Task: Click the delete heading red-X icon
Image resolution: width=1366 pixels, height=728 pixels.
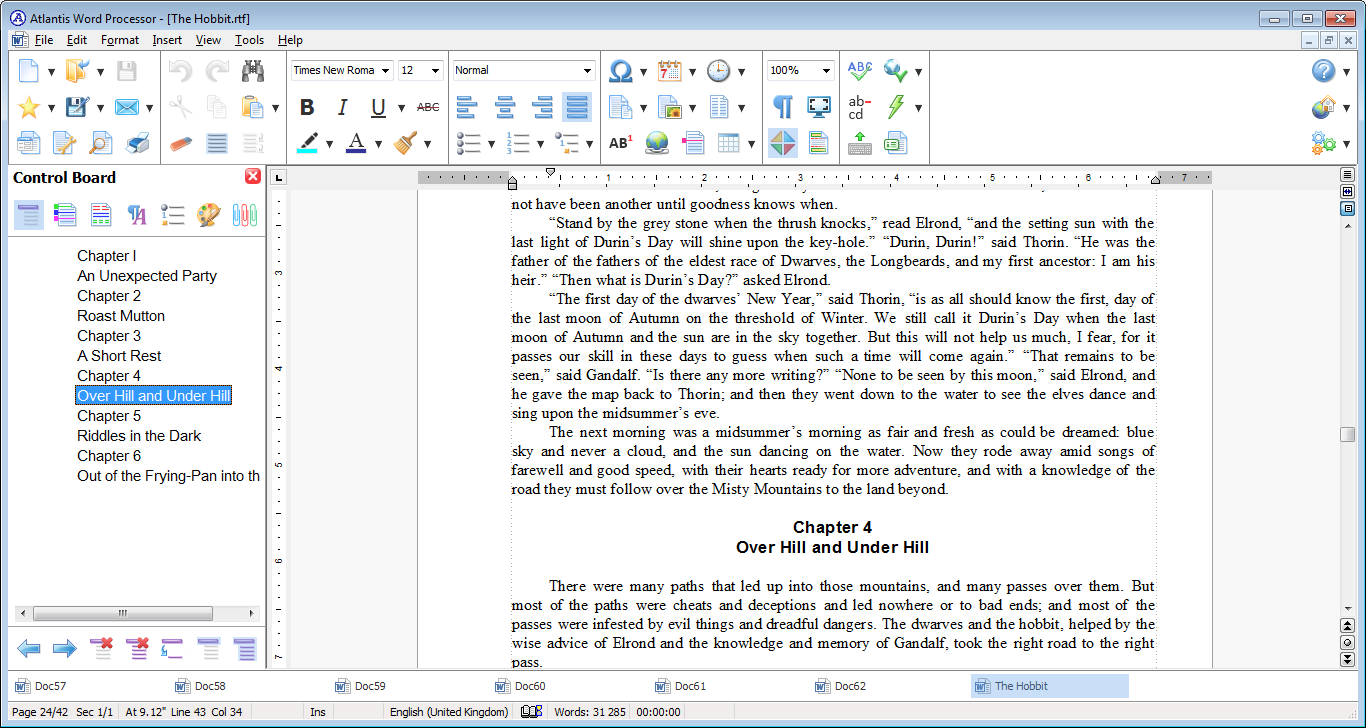Action: pyautogui.click(x=101, y=648)
